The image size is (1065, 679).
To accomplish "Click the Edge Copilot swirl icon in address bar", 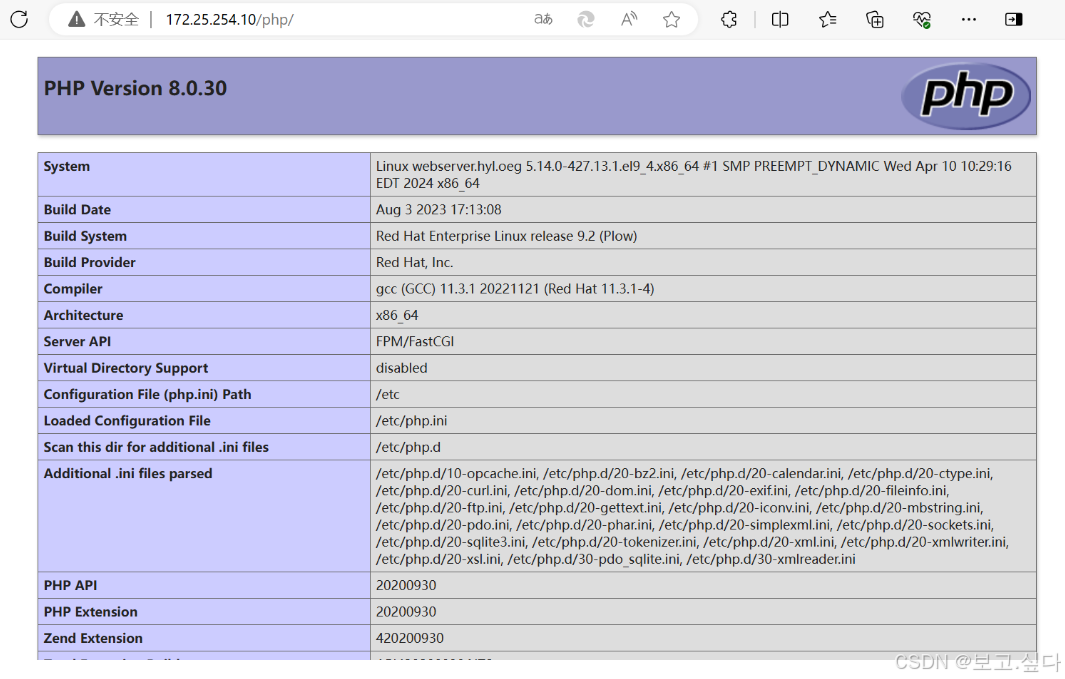I will [585, 20].
